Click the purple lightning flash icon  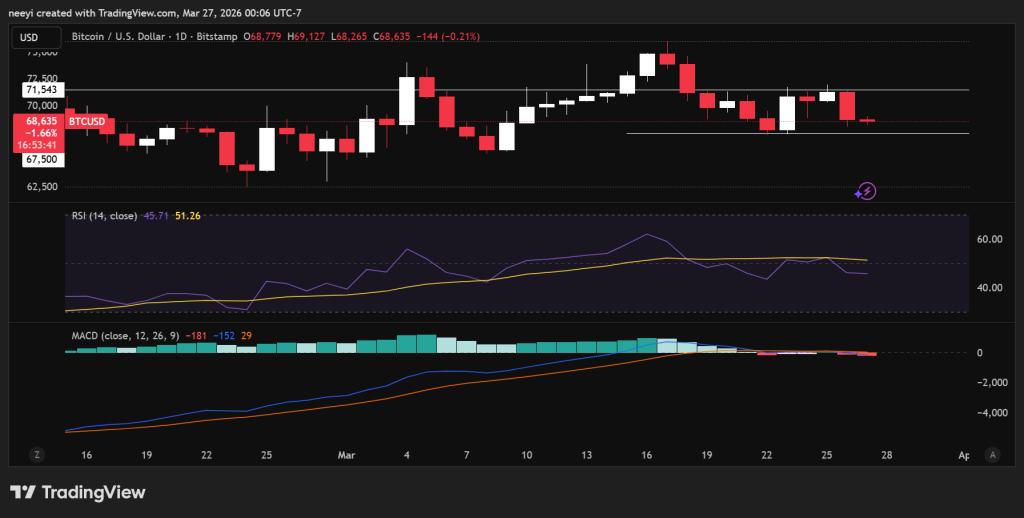(866, 190)
